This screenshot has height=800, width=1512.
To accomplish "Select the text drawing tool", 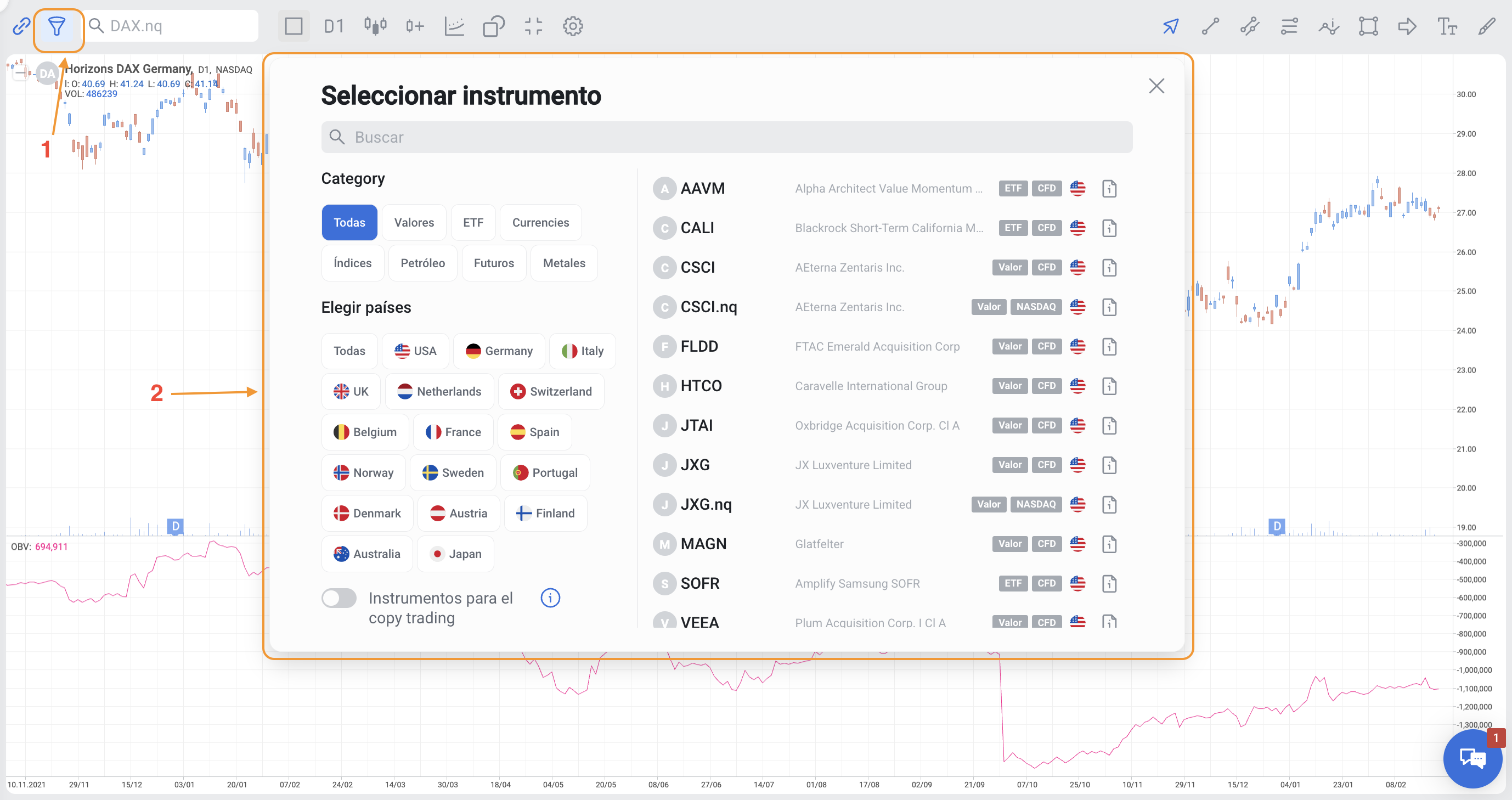I will [x=1447, y=26].
